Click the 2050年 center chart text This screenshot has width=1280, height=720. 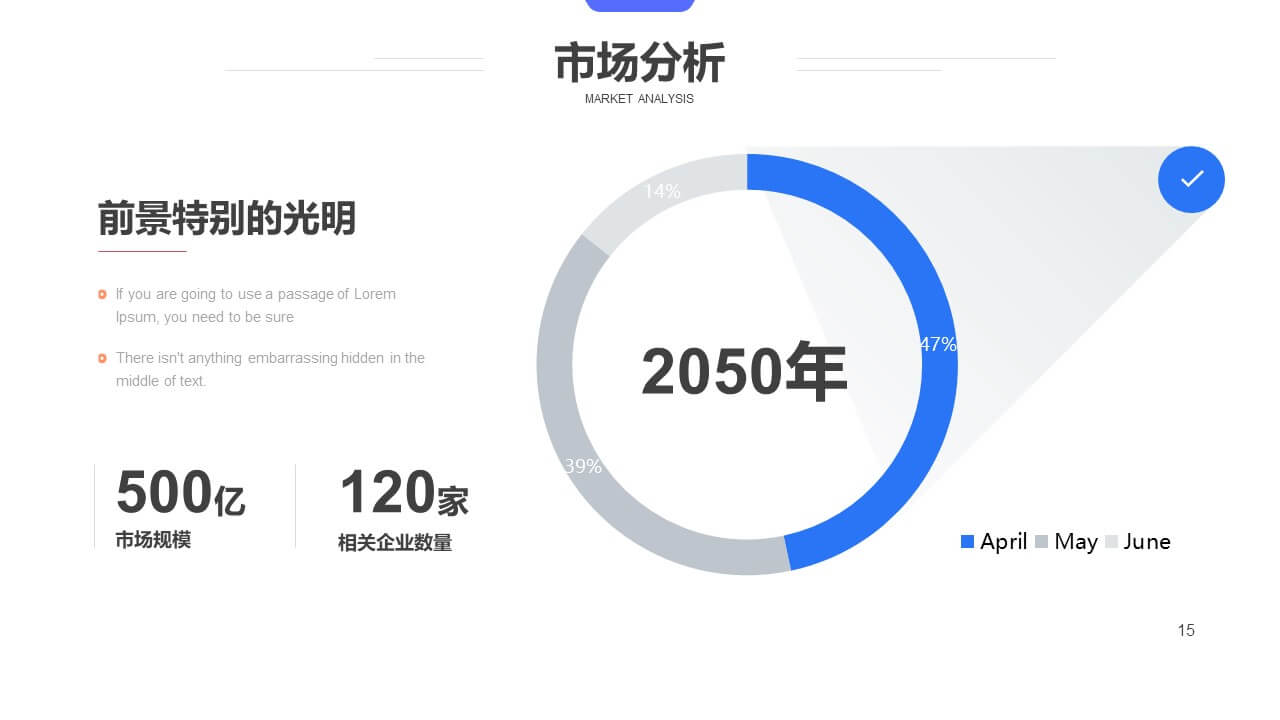(744, 371)
